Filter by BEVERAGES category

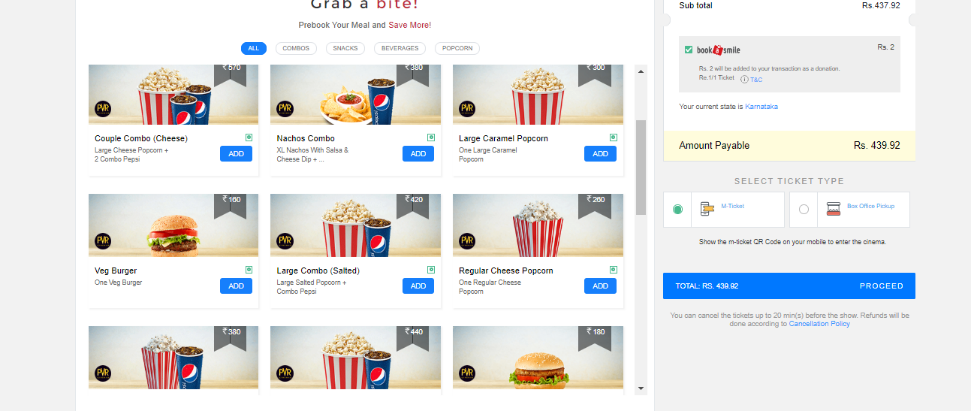pyautogui.click(x=399, y=48)
